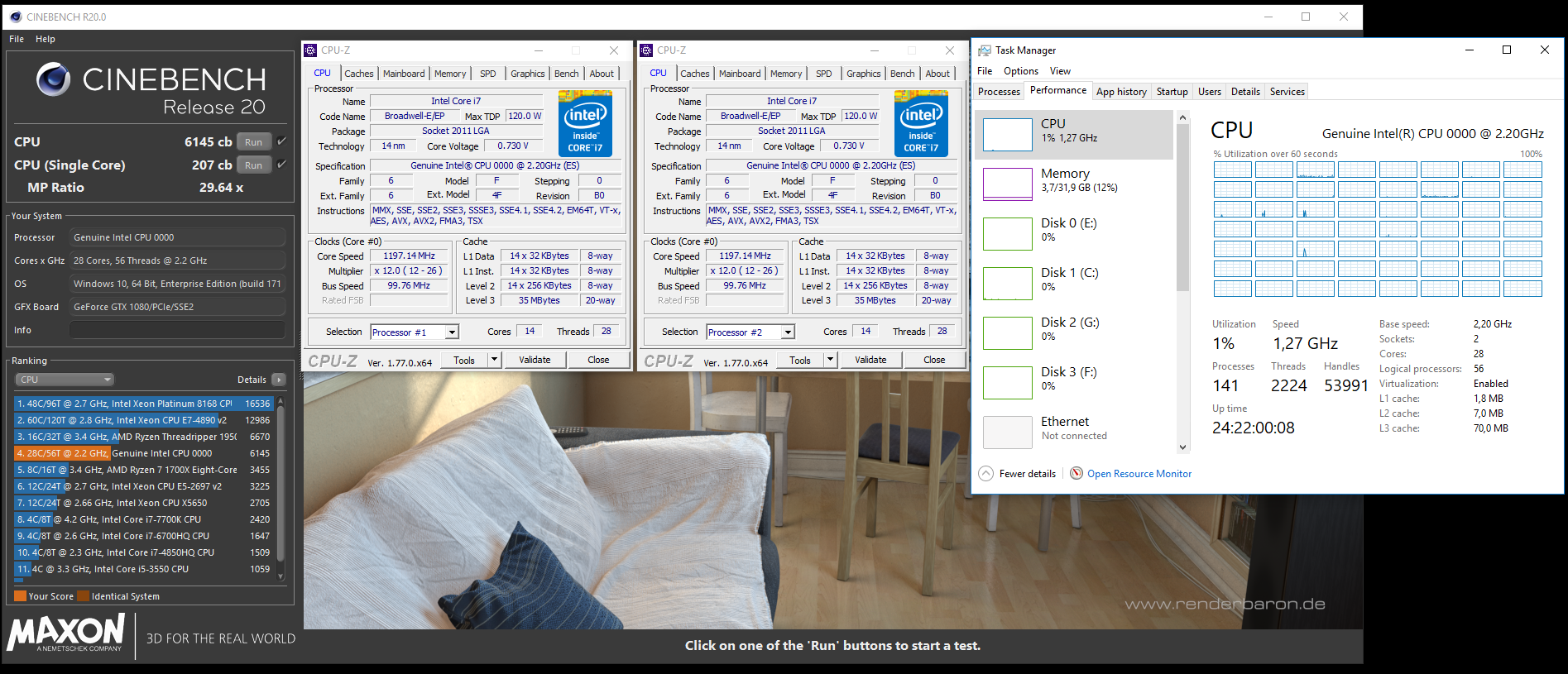Click the Fewer details label
The height and width of the screenshot is (674, 1568).
click(1027, 474)
